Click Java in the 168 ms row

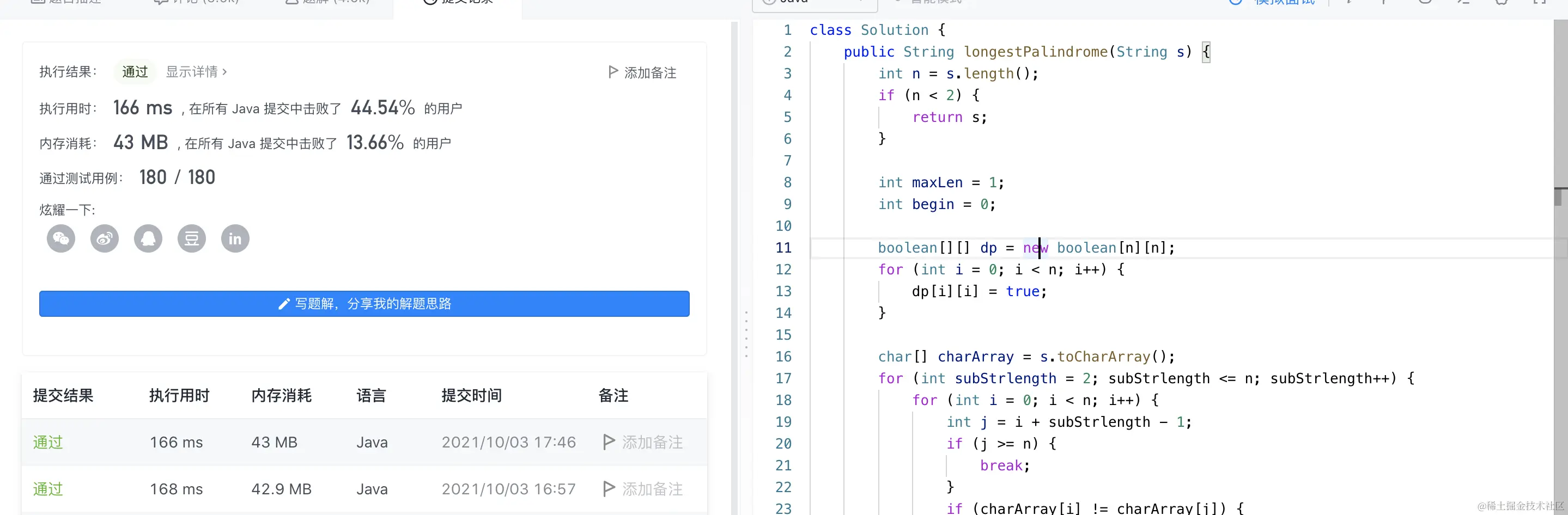(372, 489)
